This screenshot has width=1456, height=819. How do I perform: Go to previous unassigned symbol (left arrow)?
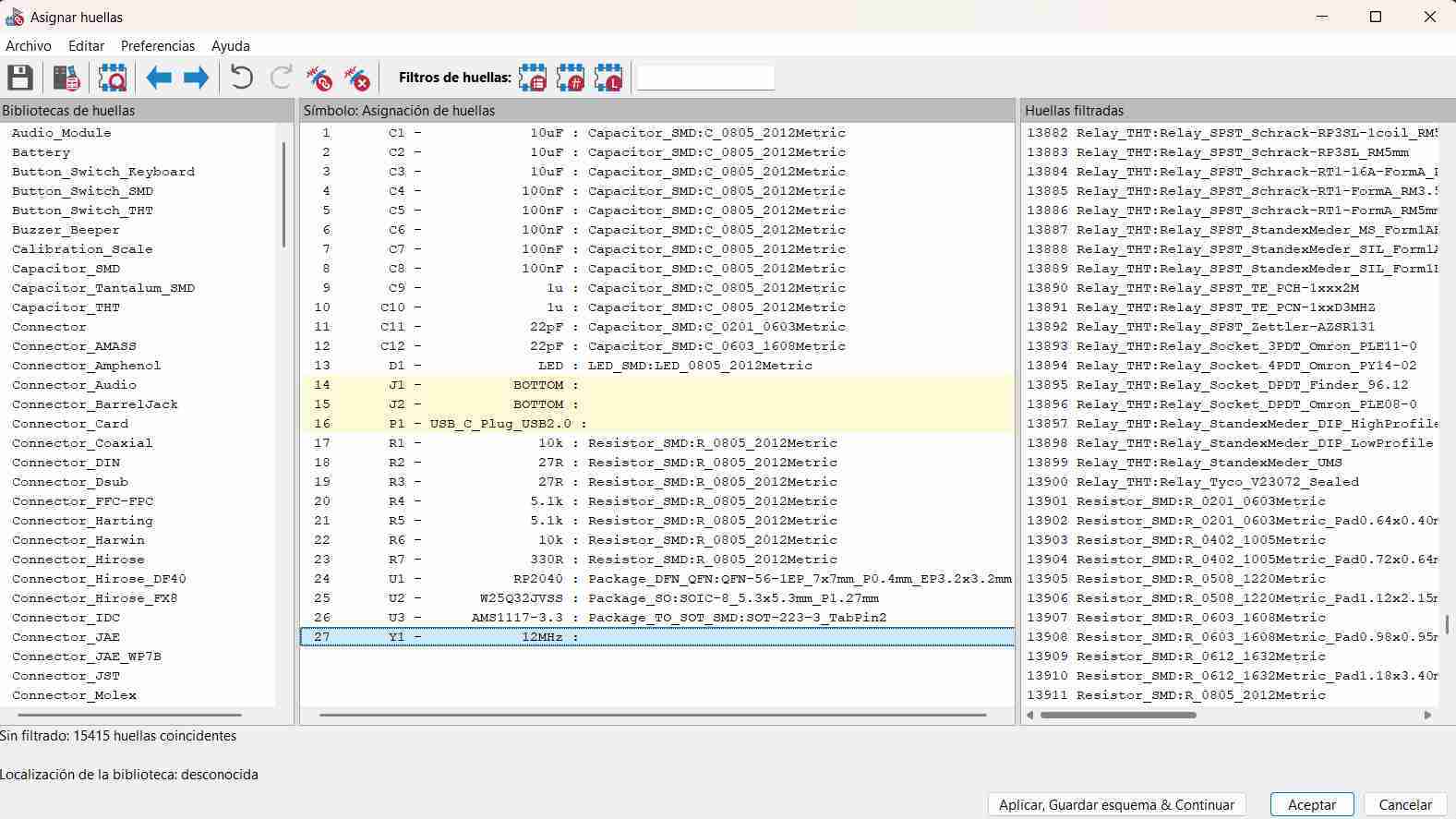click(159, 78)
